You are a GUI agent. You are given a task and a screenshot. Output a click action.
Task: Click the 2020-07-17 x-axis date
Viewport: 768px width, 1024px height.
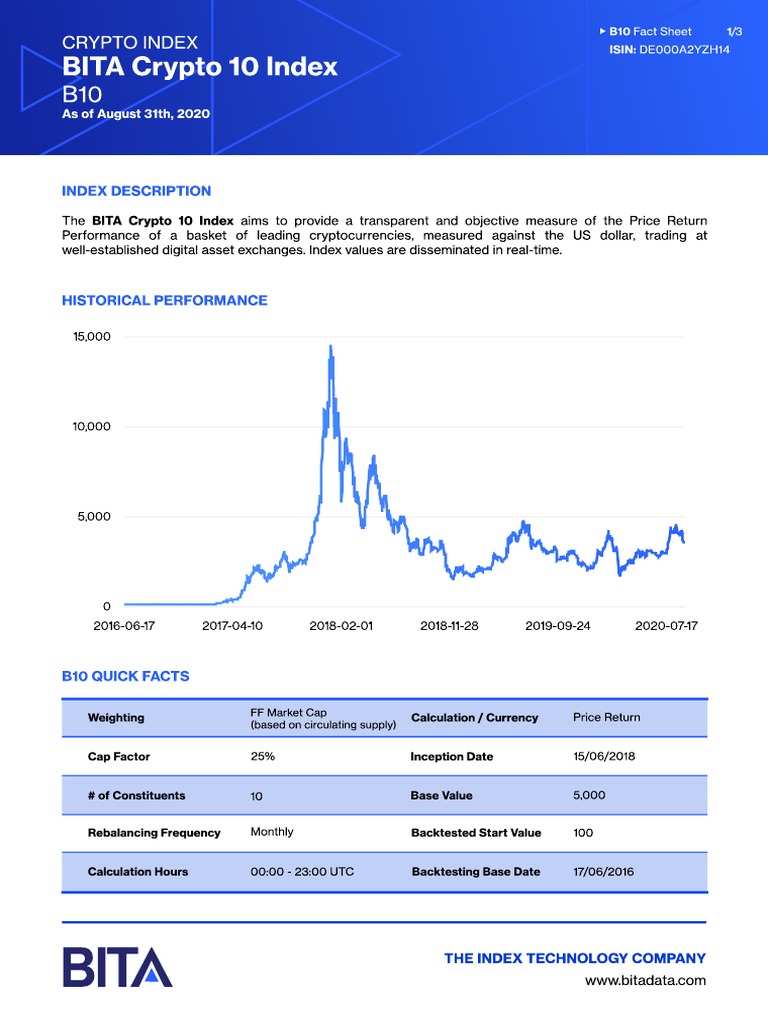[x=666, y=626]
